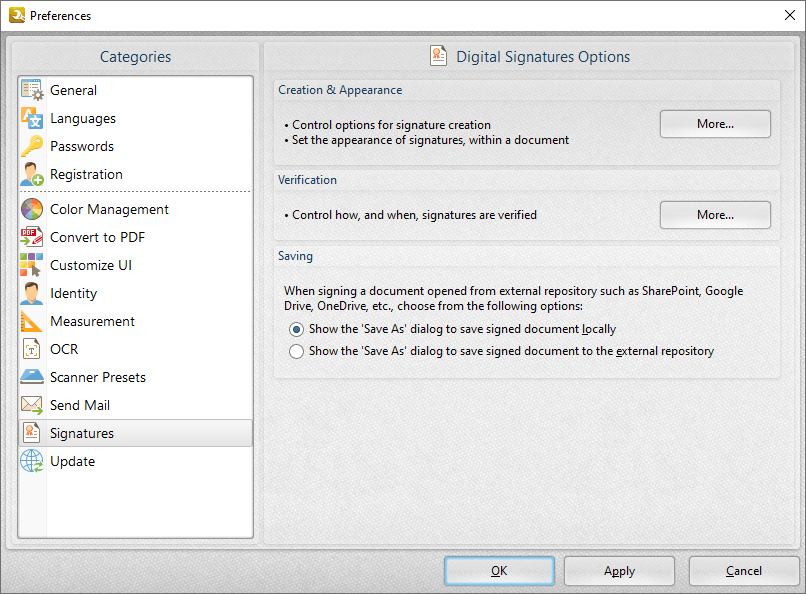Screen dimensions: 806x594
Task: Open More options for Verification
Action: tap(715, 215)
